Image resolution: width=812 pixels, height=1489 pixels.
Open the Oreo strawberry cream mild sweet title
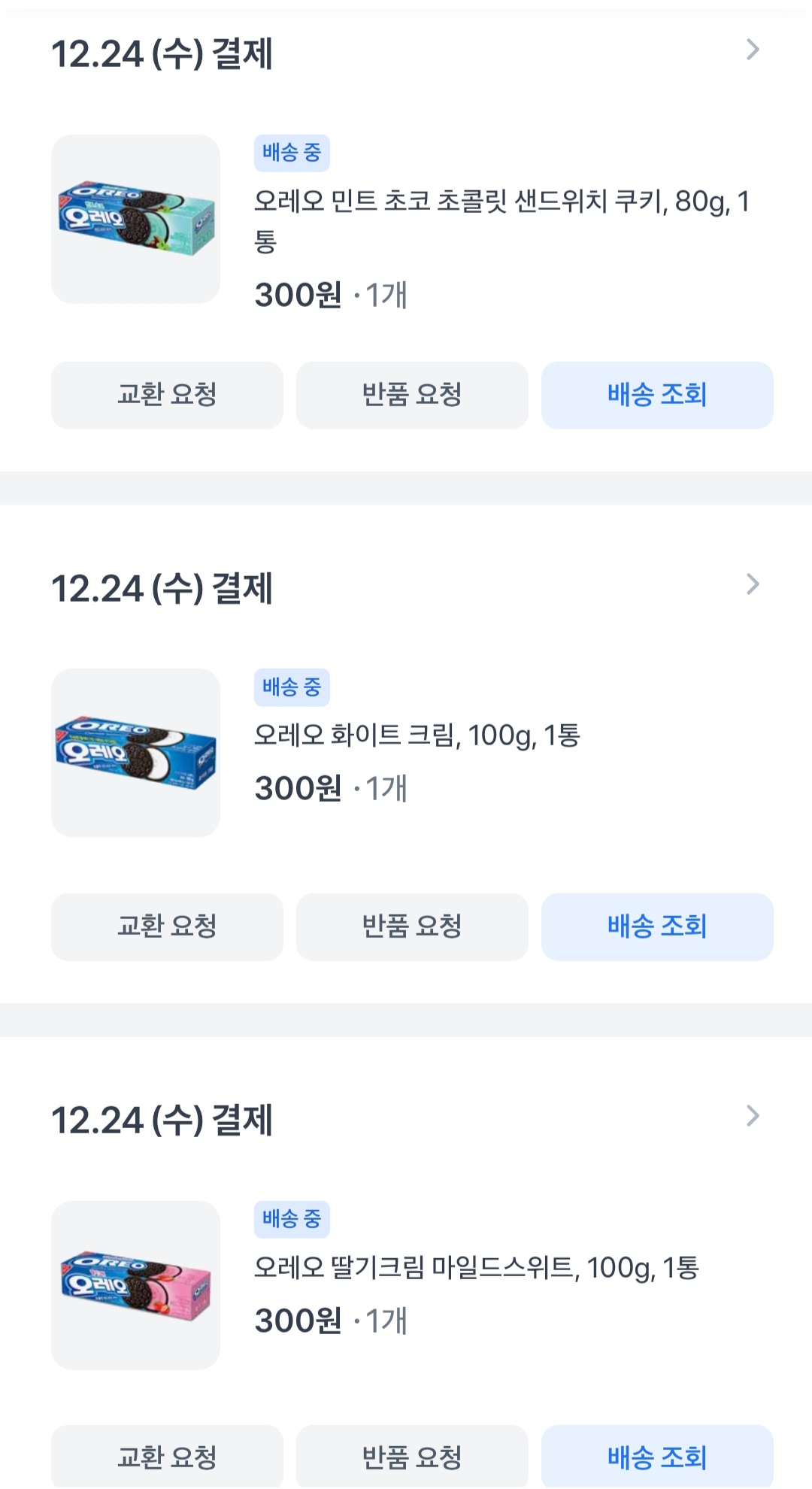(x=476, y=1268)
